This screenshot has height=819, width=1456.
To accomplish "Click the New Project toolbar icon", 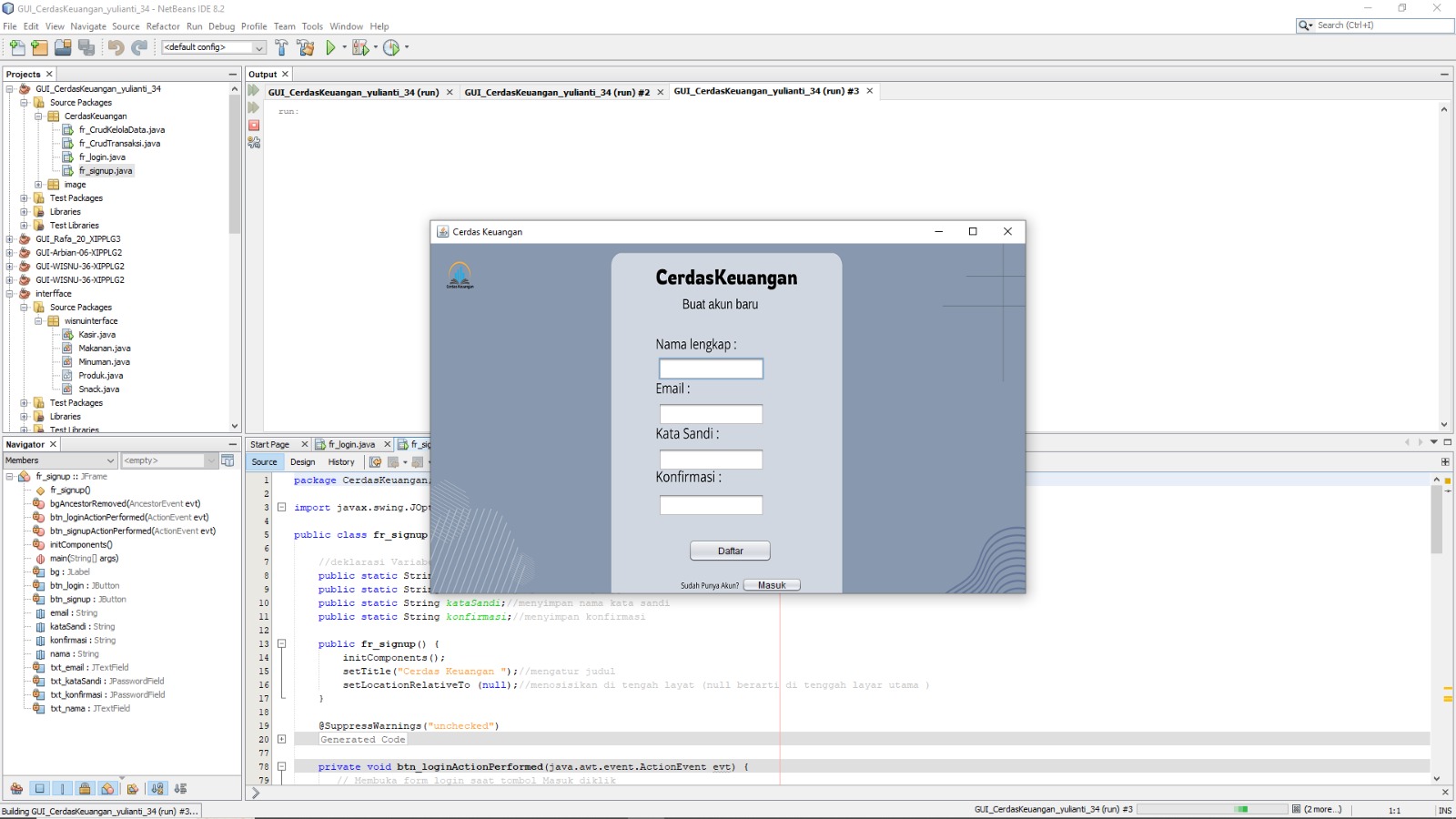I will point(39,47).
